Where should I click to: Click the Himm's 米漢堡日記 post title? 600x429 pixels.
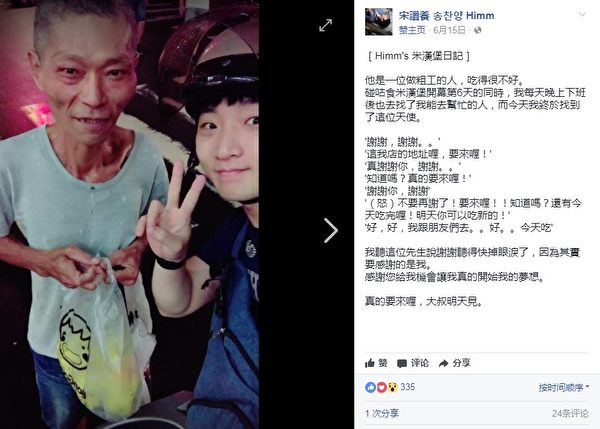pos(419,56)
